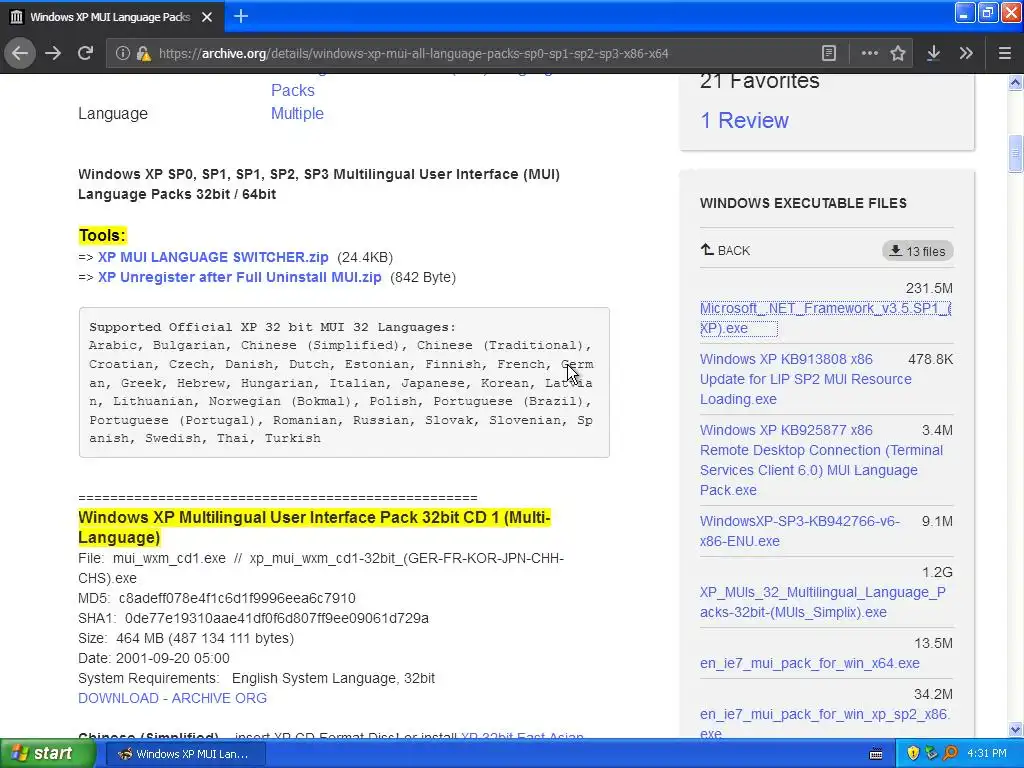Screen dimensions: 1024x768
Task: Click the security shield tray icon
Action: pyautogui.click(x=913, y=754)
